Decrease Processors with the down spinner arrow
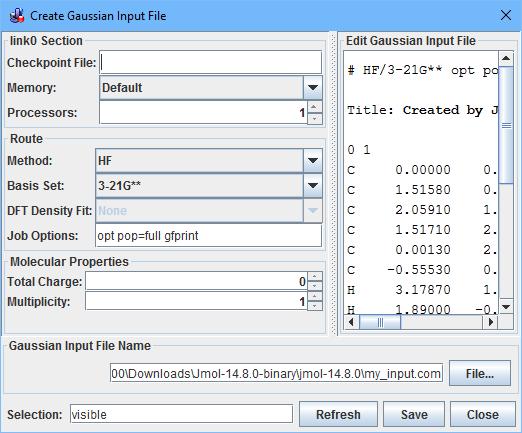This screenshot has height=433, width=522. [315, 119]
